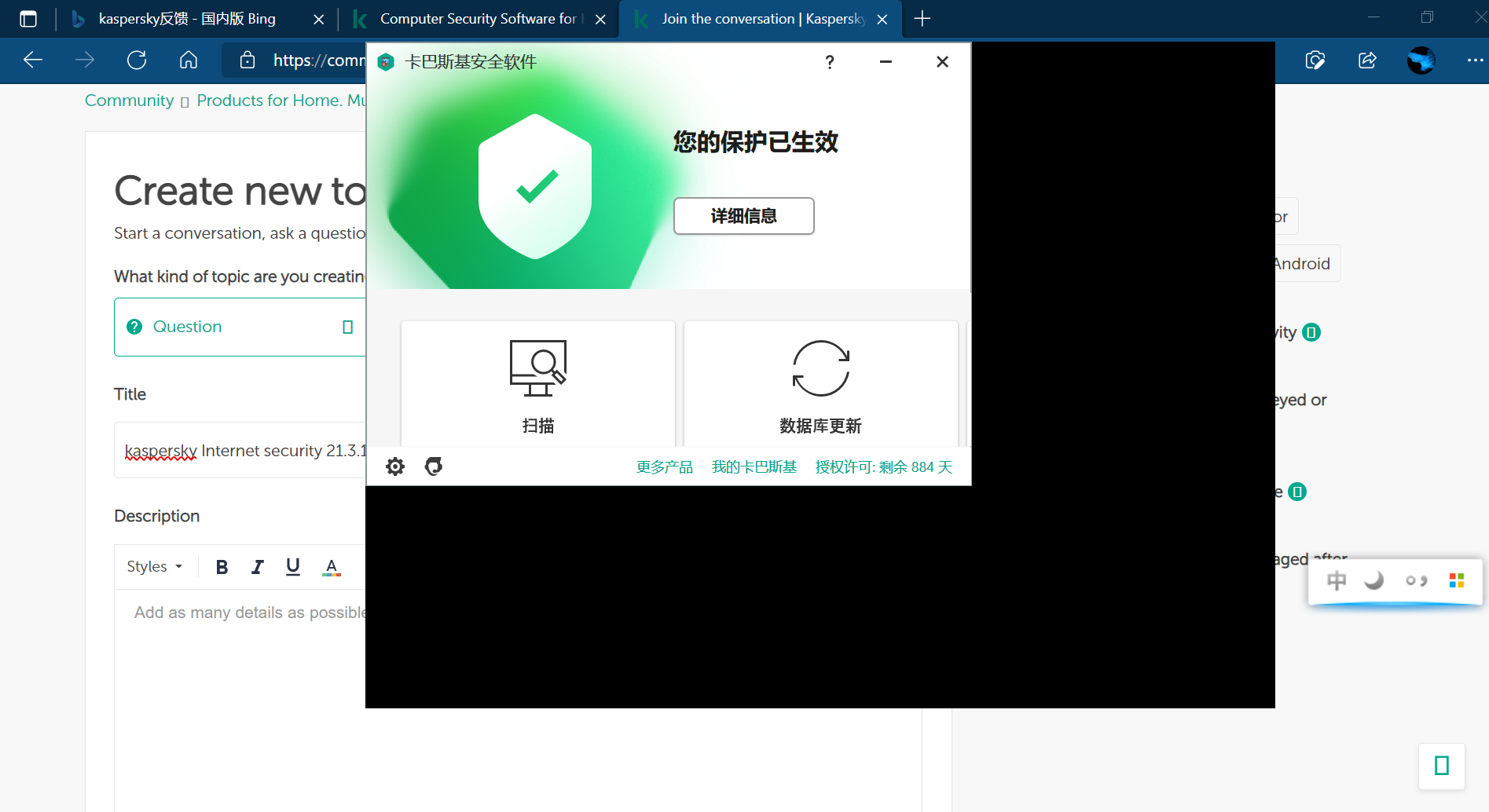Open a new browser tab
The image size is (1489, 812).
coord(922,19)
